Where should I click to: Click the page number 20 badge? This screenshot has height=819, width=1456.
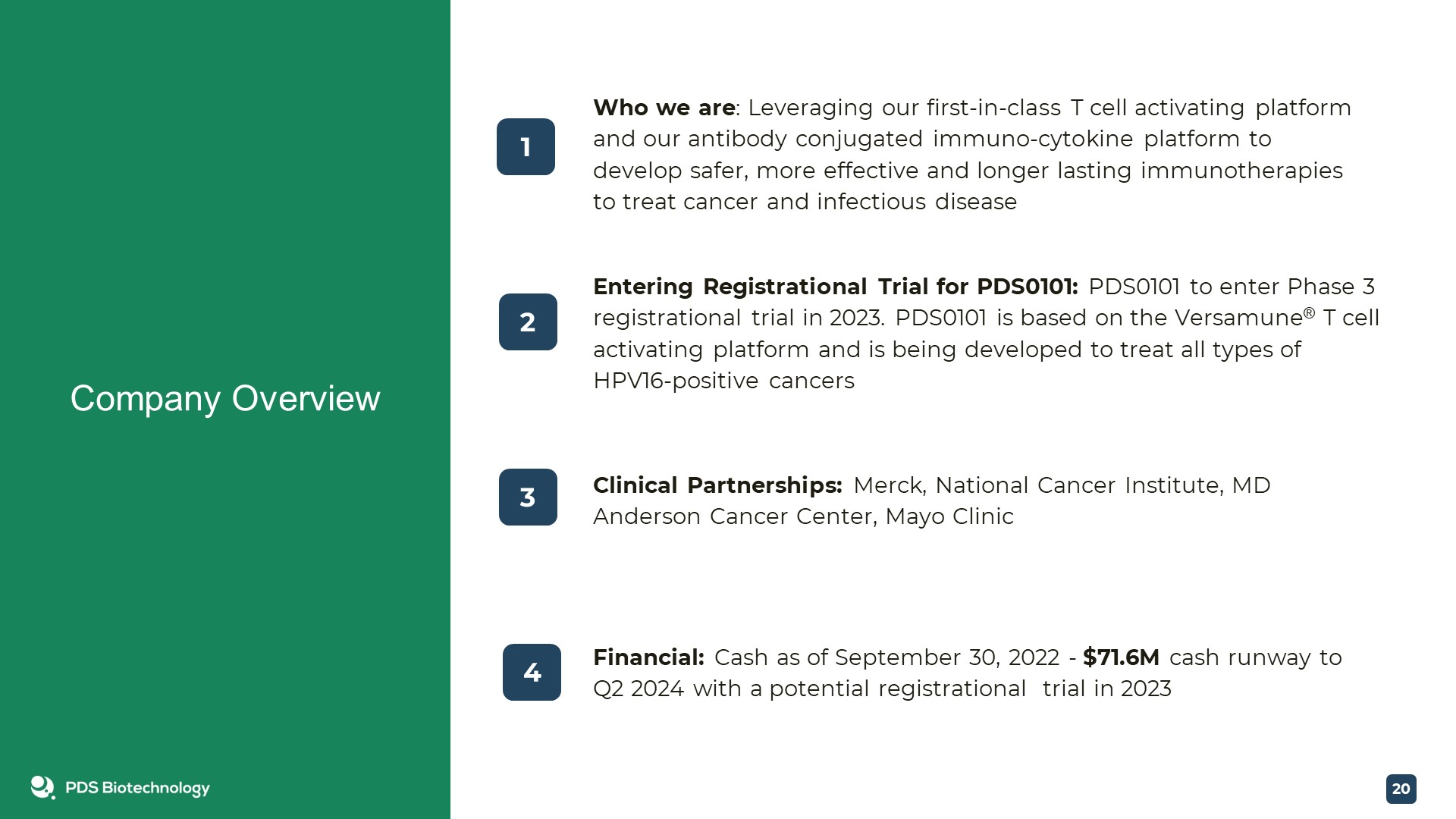tap(1401, 789)
